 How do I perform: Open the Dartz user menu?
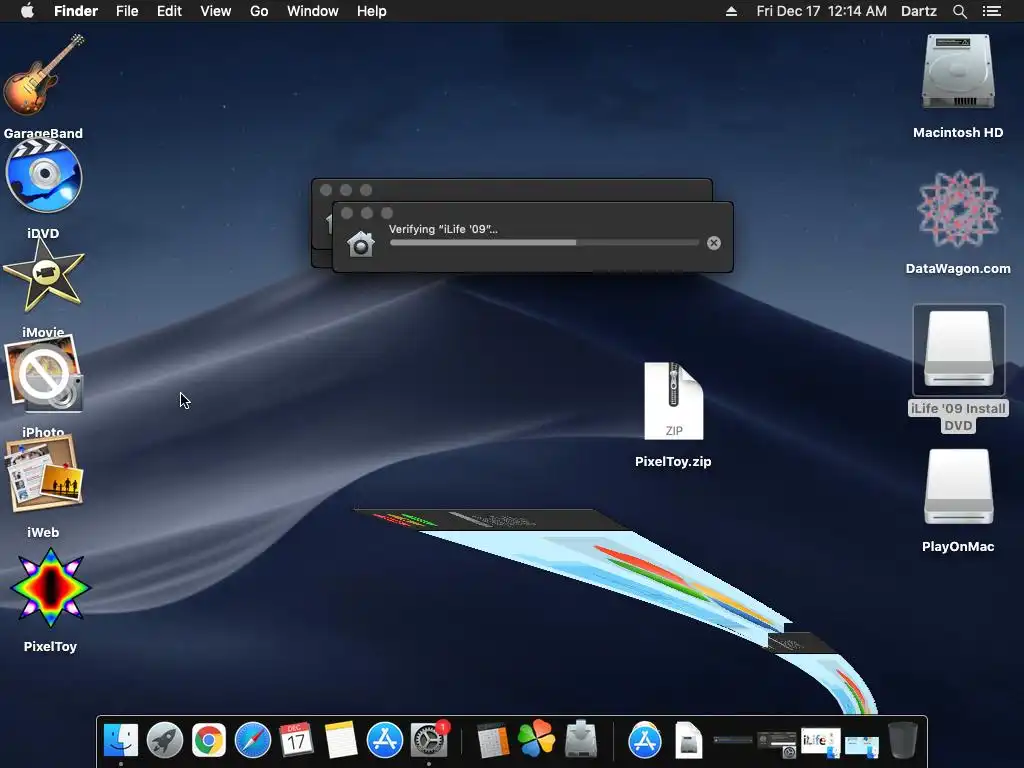click(x=919, y=11)
